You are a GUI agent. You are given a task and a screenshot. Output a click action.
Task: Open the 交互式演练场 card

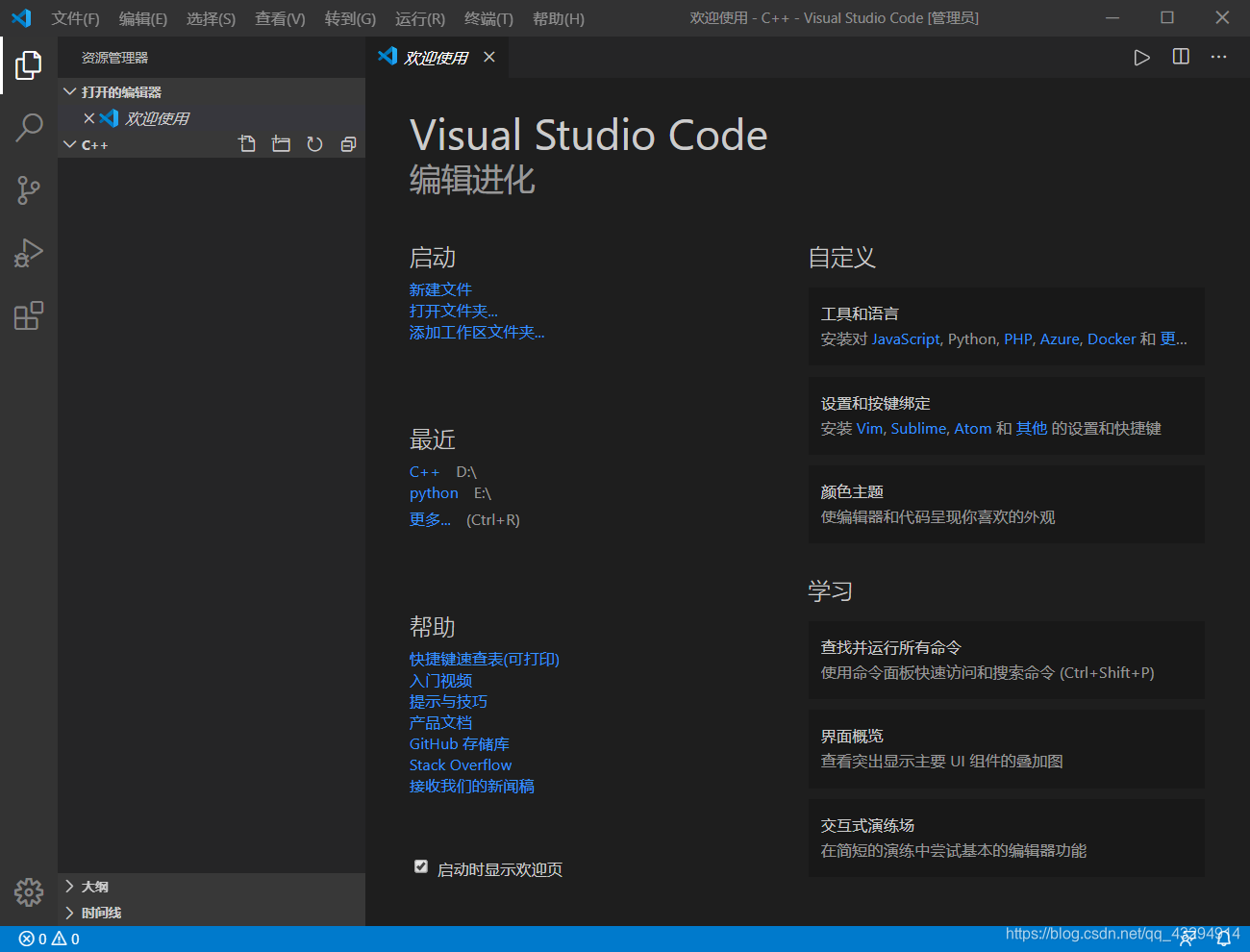1007,839
